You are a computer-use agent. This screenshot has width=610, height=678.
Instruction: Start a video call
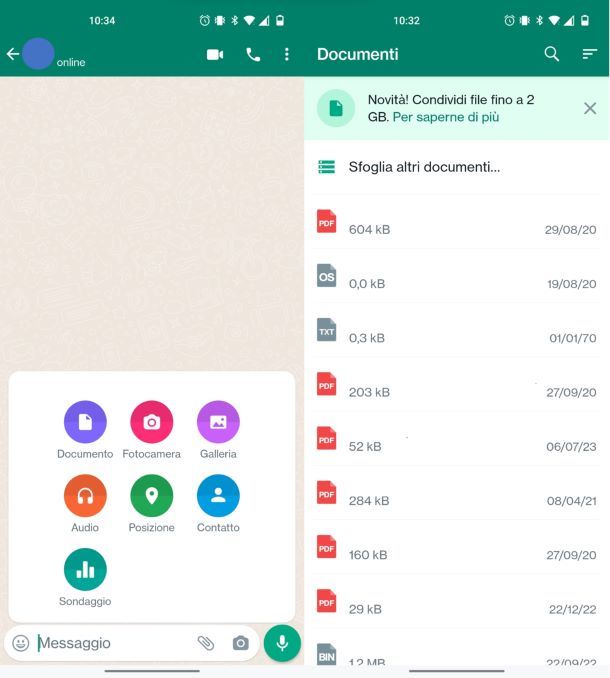coord(215,54)
